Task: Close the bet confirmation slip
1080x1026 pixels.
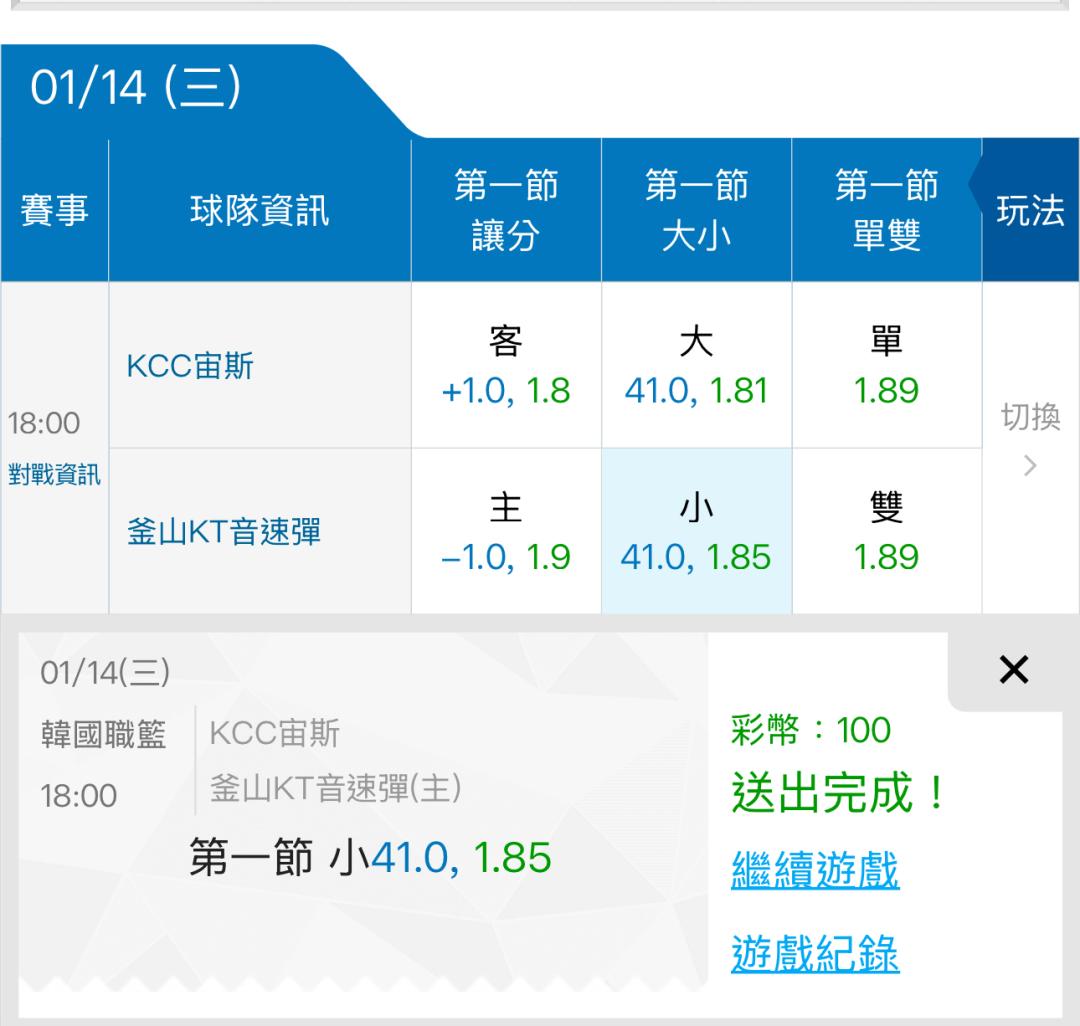Action: tap(1013, 669)
